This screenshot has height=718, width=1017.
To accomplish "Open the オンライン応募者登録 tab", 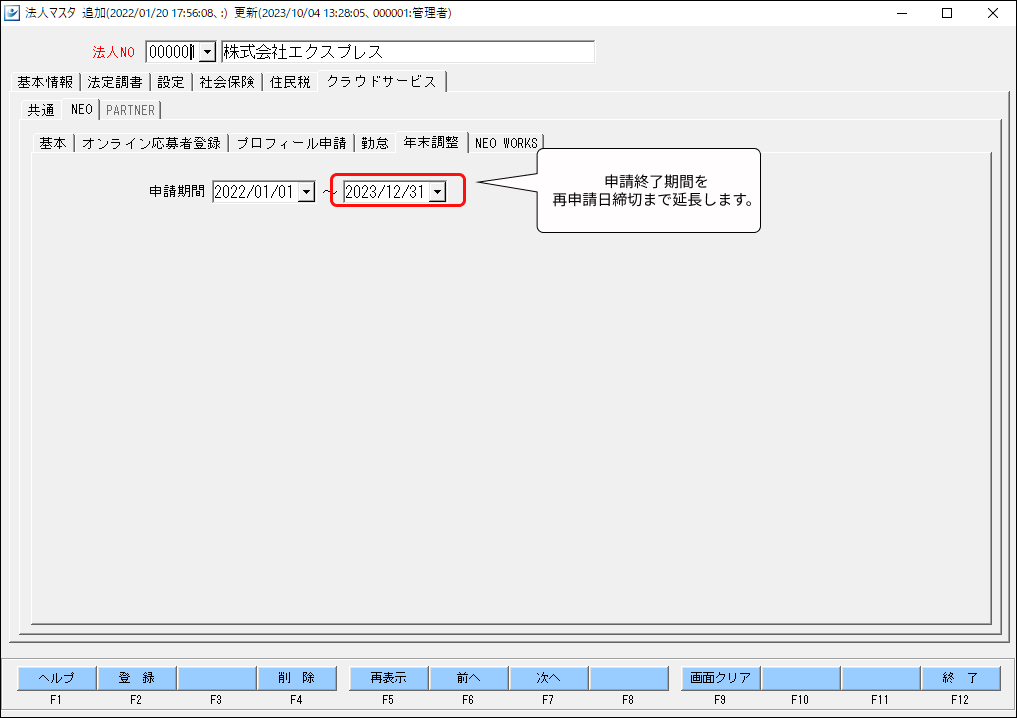I will (151, 143).
